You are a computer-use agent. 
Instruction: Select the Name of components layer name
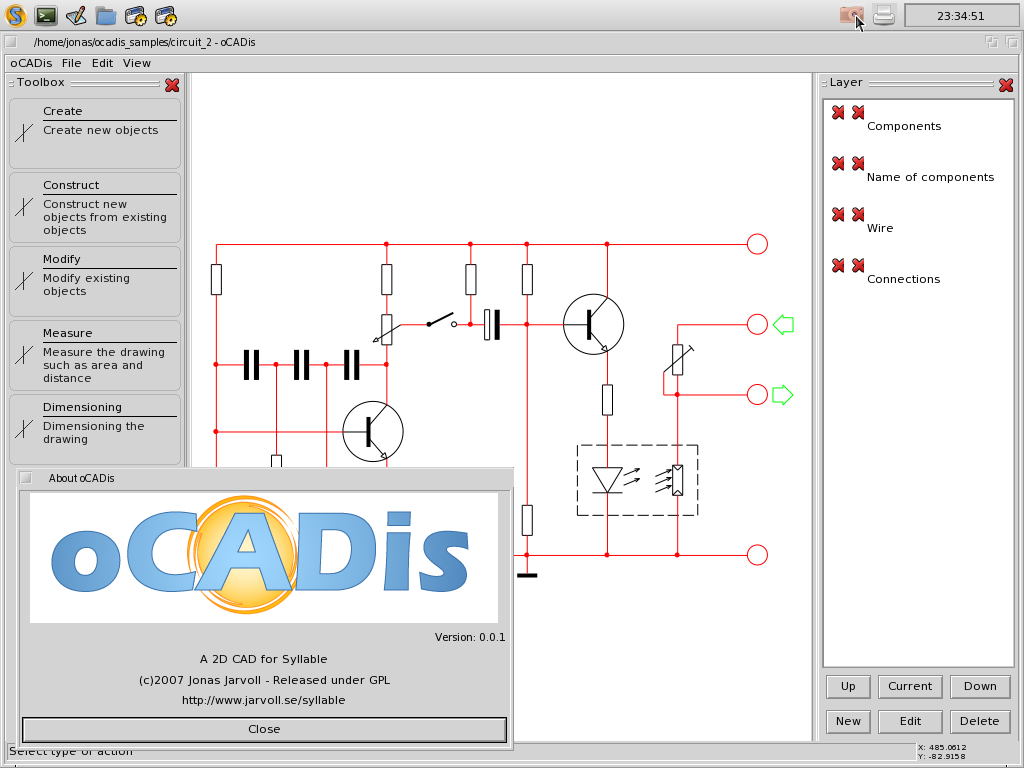(x=930, y=177)
